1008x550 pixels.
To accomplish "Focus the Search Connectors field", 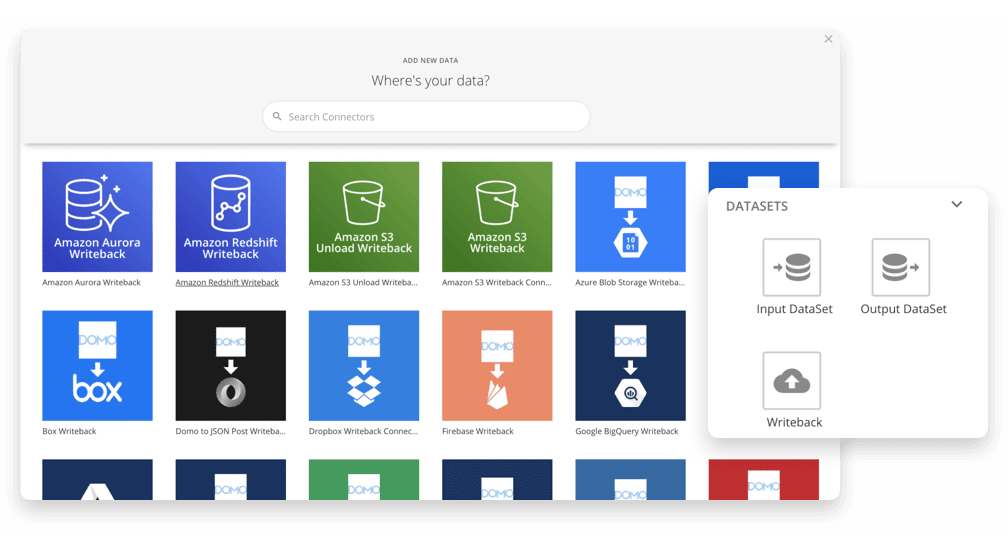I will tap(426, 116).
